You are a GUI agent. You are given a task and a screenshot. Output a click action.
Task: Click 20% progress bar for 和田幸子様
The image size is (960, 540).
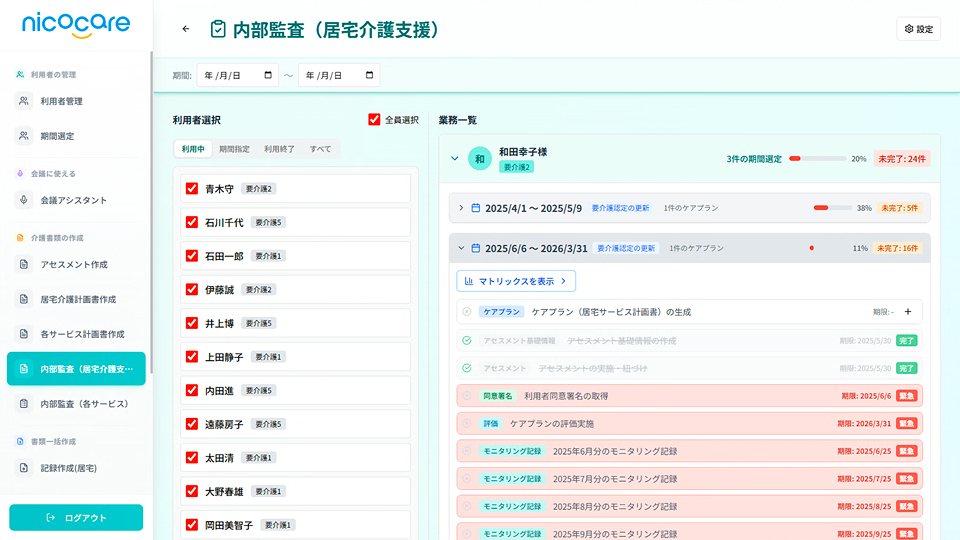(817, 159)
